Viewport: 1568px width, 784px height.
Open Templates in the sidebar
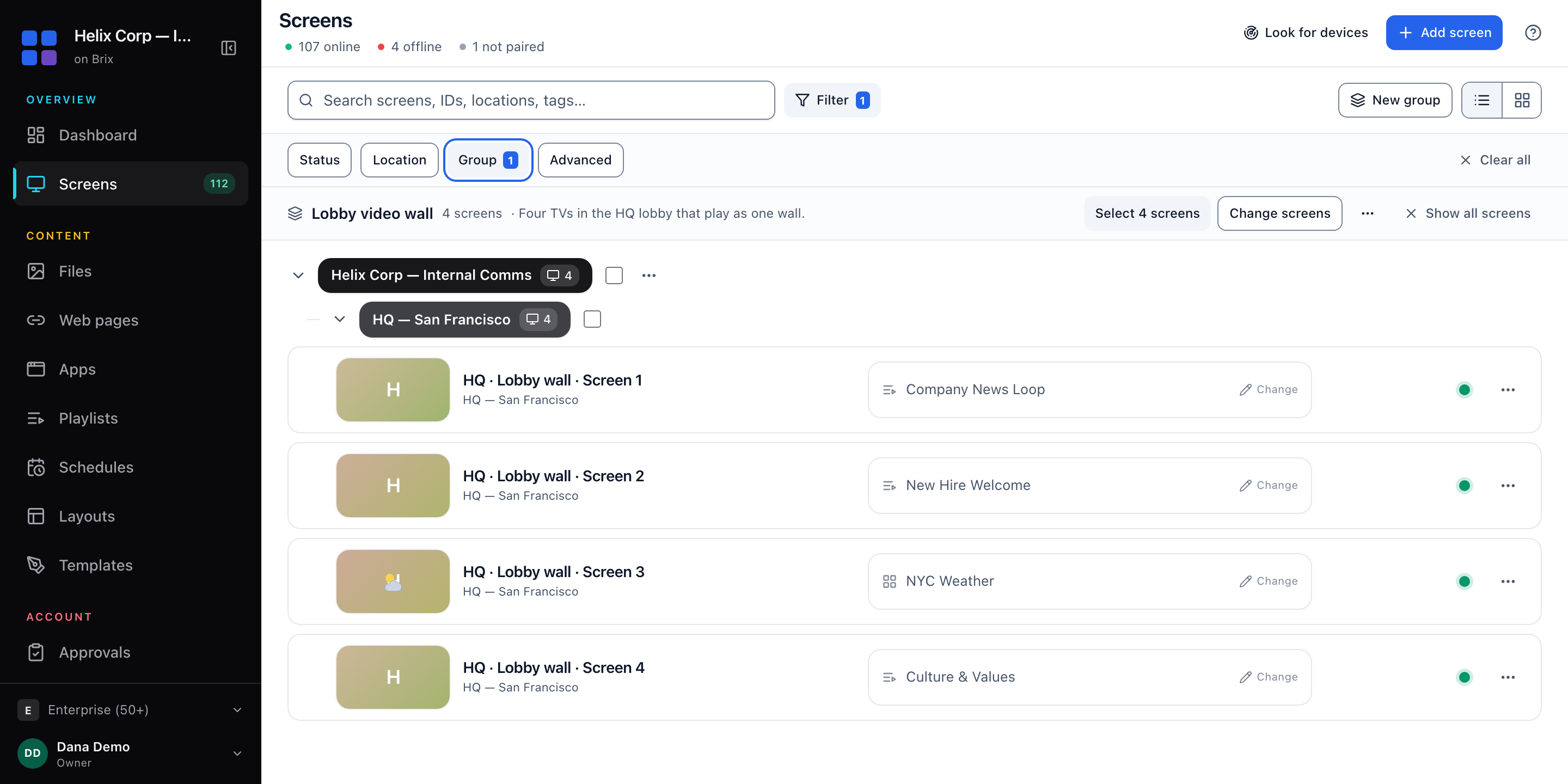tap(130, 566)
